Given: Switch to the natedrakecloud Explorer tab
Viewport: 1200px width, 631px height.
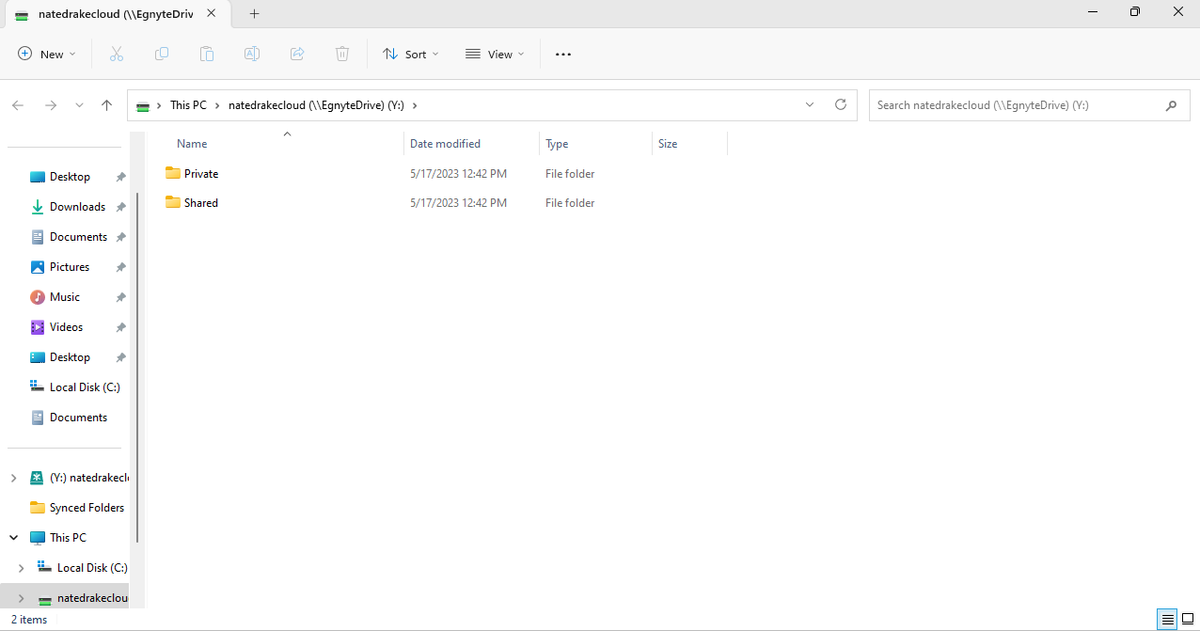Looking at the screenshot, I should click(110, 14).
